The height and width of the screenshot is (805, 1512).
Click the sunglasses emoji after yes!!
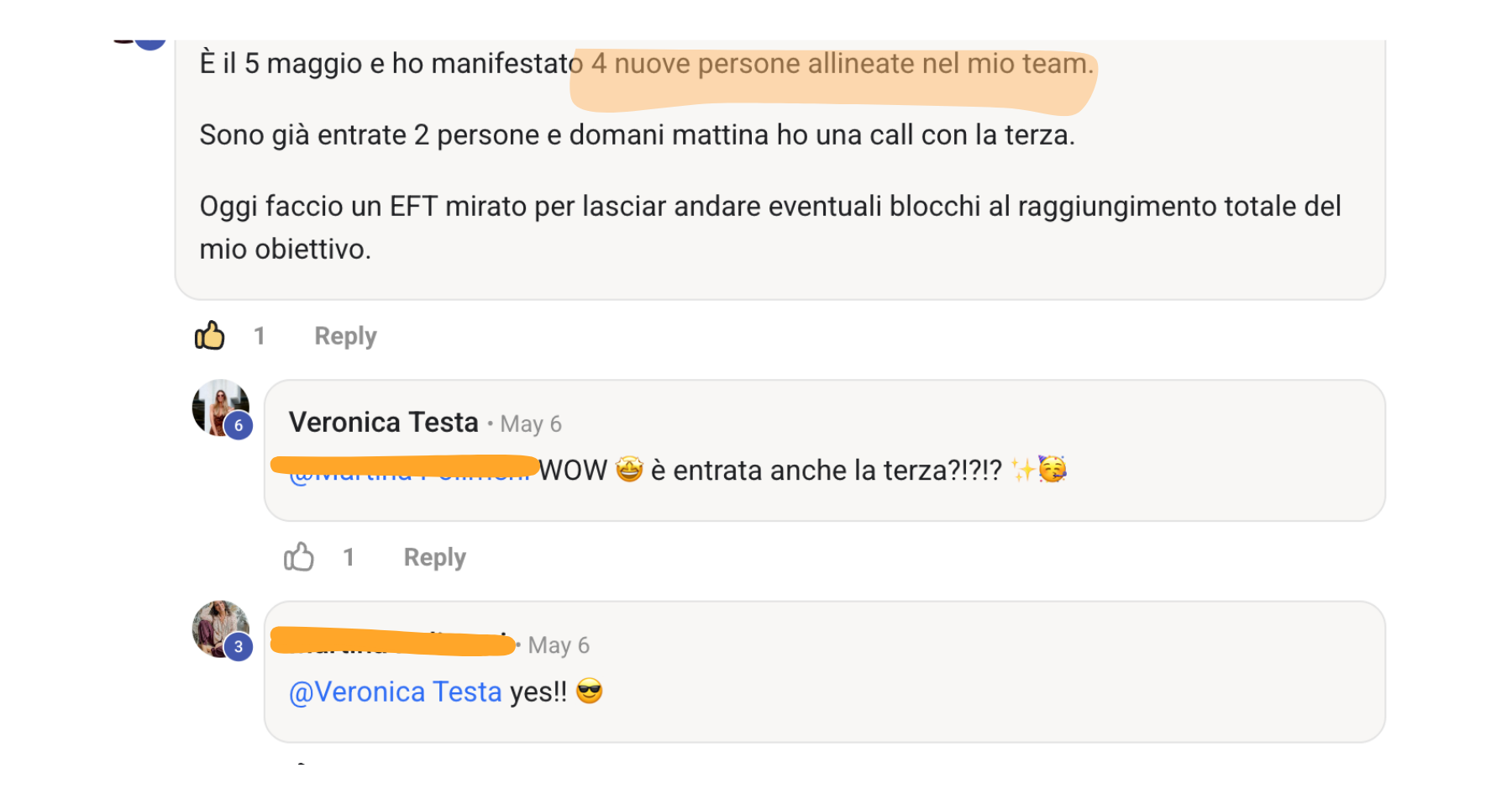click(x=590, y=692)
